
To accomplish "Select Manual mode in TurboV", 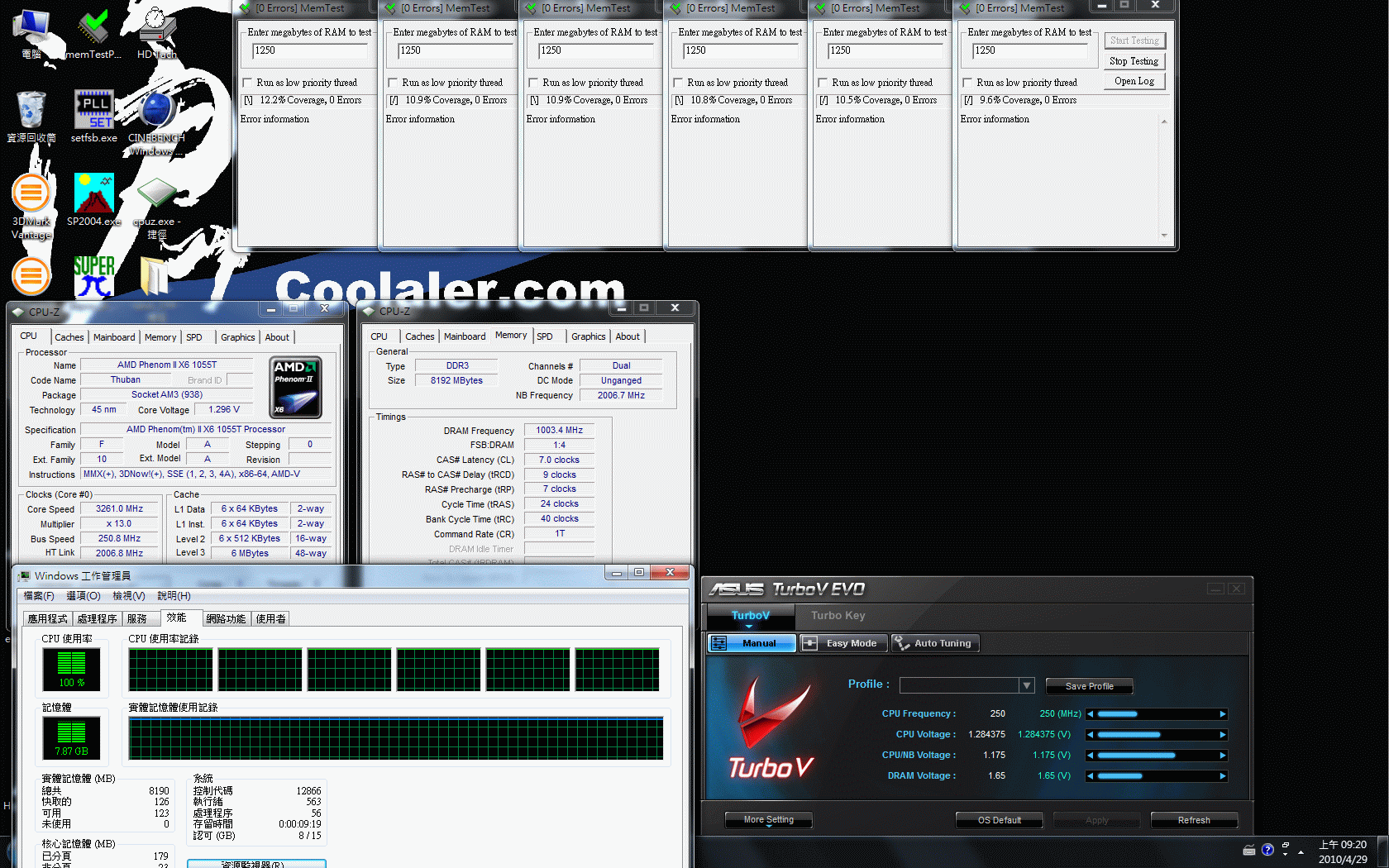I will 752,643.
